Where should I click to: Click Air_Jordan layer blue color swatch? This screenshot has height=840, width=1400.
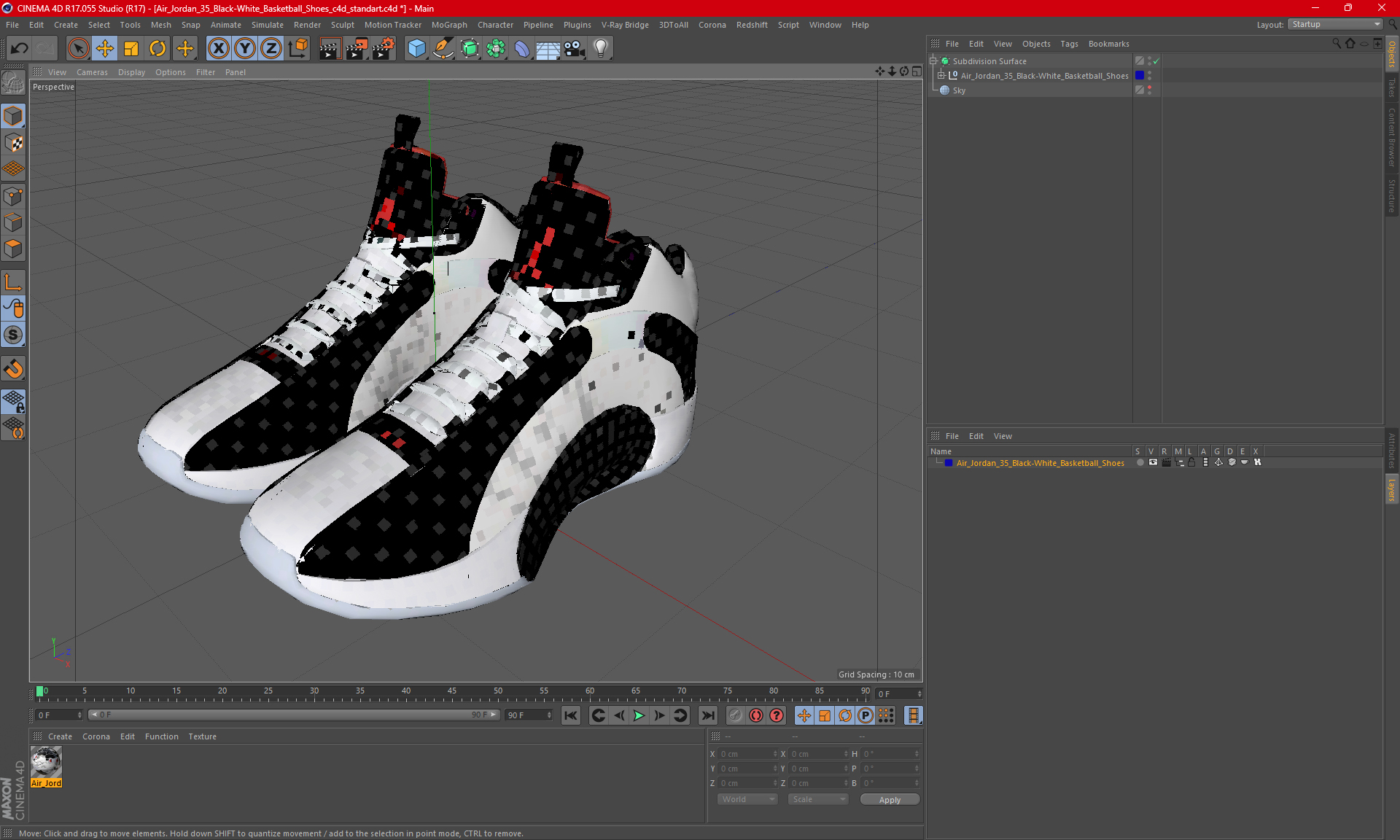[x=949, y=463]
